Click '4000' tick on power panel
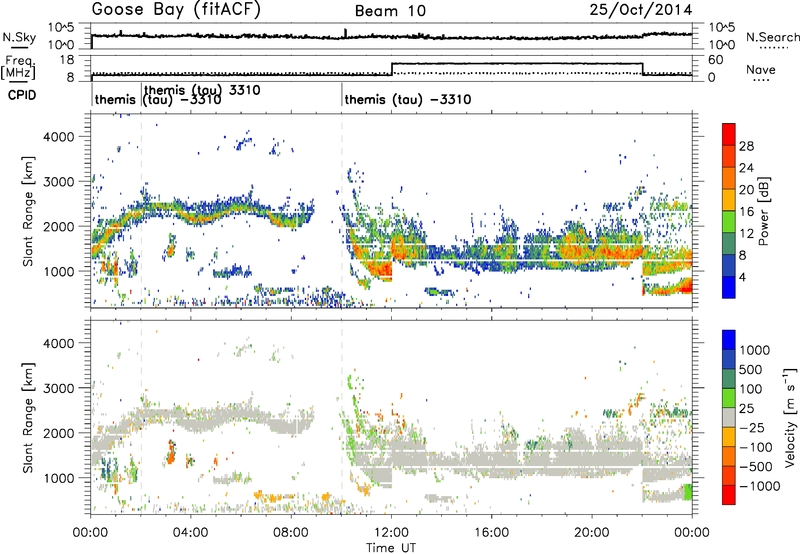The image size is (800, 554). tap(58, 137)
